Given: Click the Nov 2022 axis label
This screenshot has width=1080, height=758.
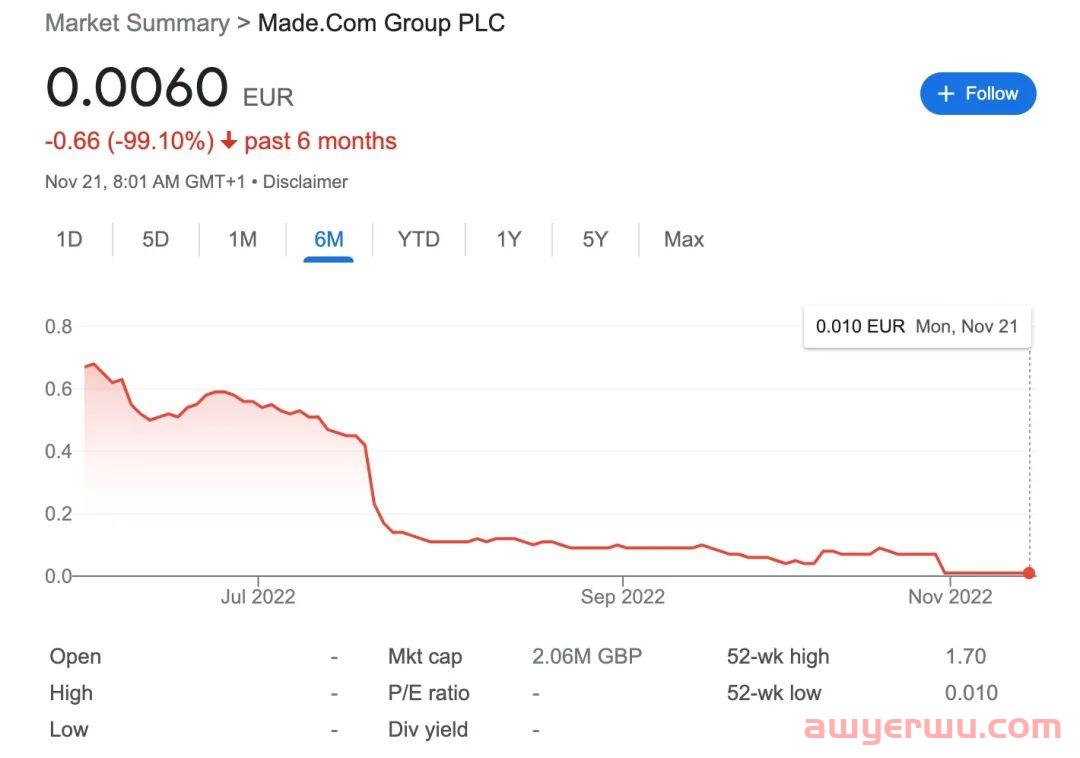Looking at the screenshot, I should pos(950,597).
